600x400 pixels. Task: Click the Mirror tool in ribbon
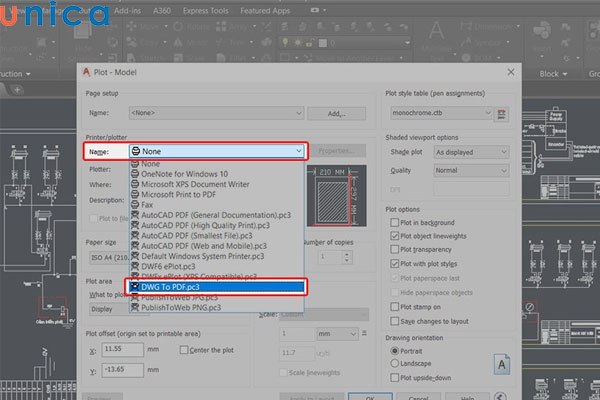(x=191, y=42)
